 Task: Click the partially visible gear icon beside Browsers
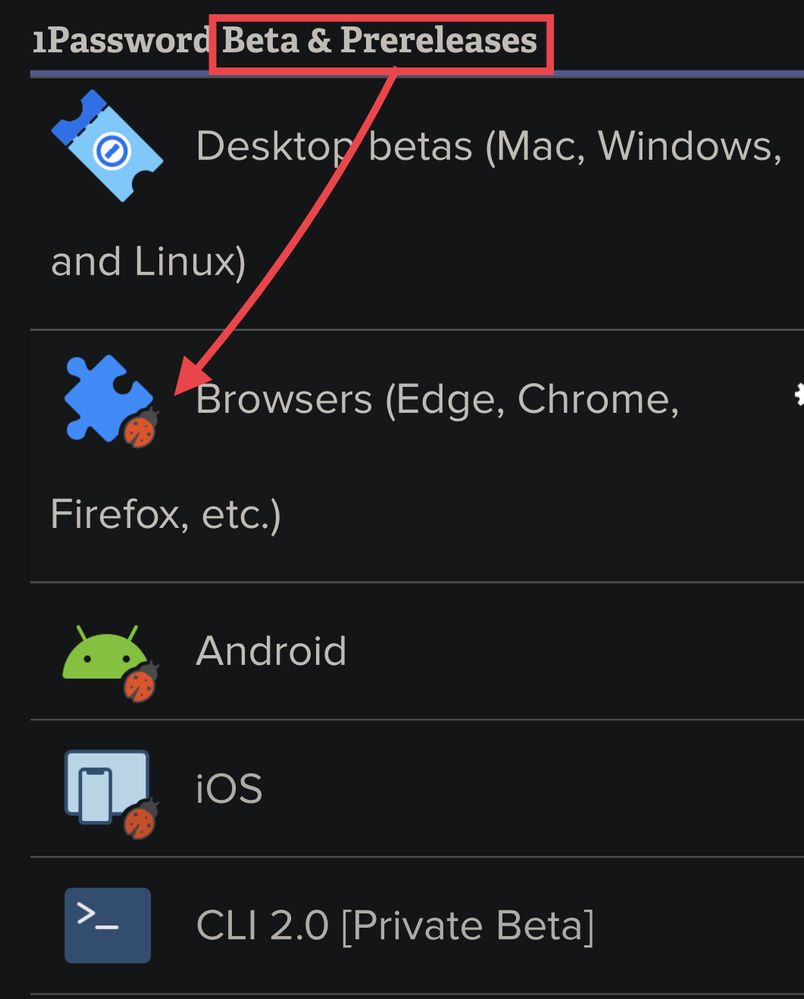(x=799, y=395)
